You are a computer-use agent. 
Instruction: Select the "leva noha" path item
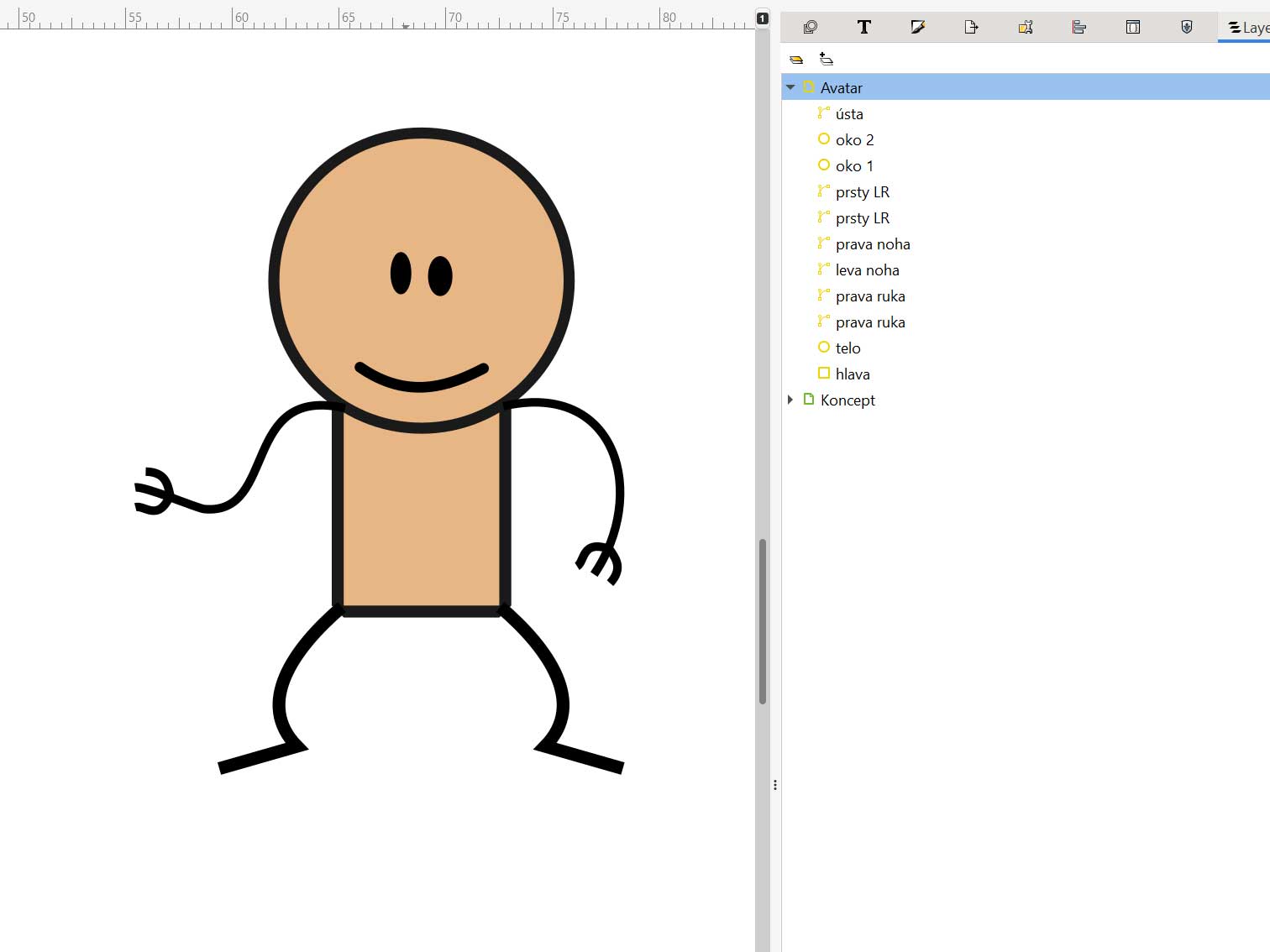click(867, 269)
